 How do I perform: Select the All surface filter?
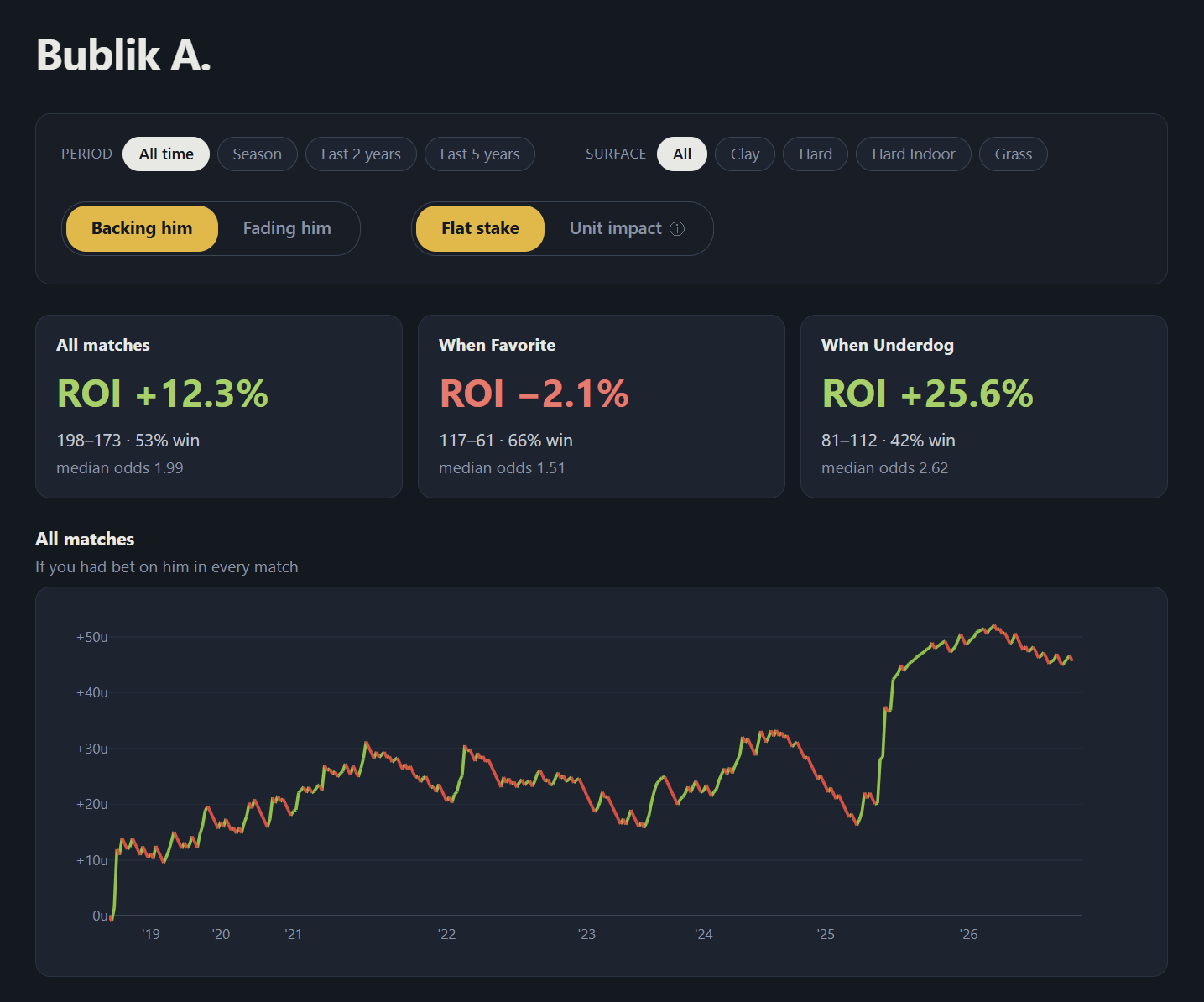[x=682, y=154]
